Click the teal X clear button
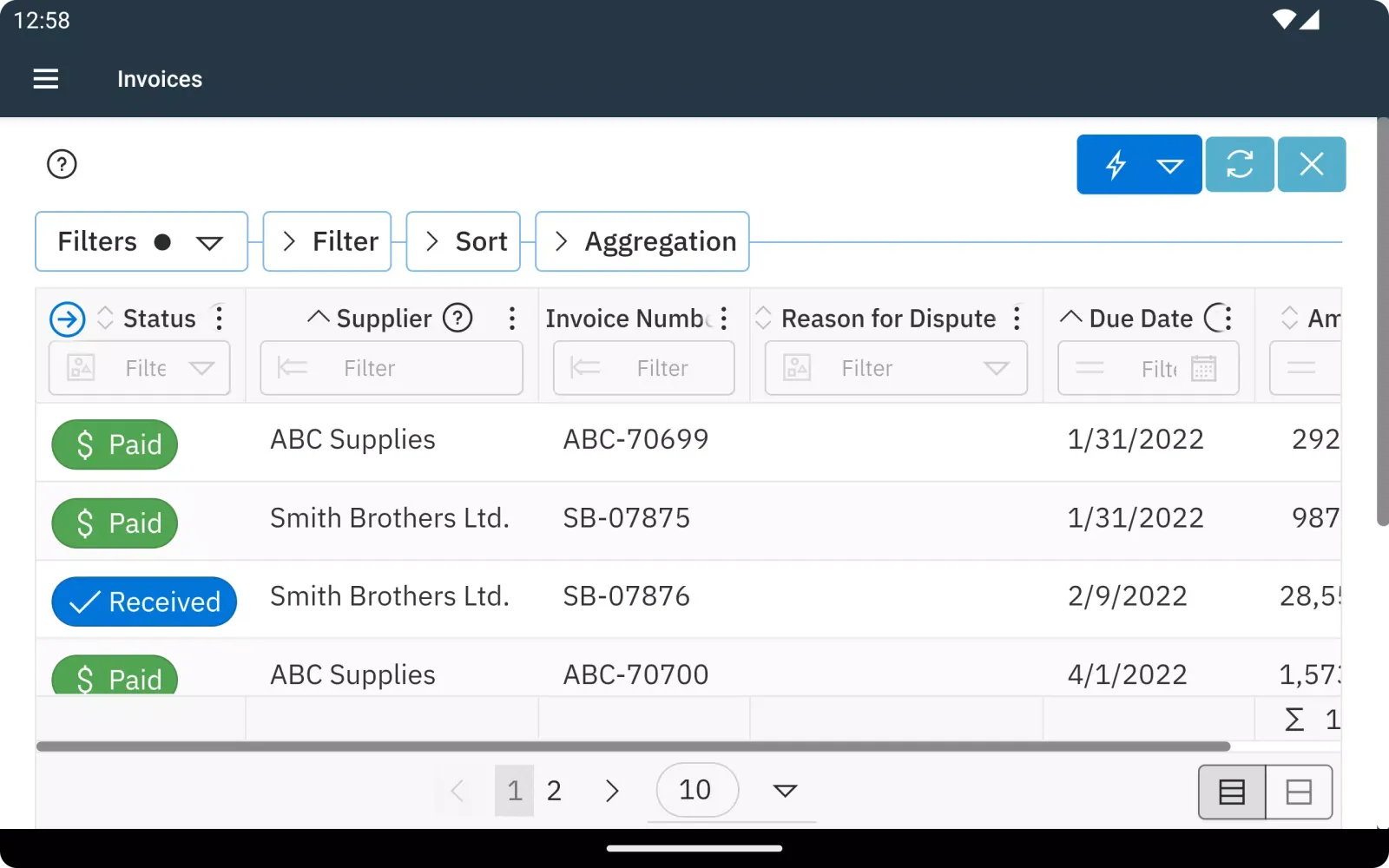This screenshot has width=1389, height=868. click(x=1311, y=164)
